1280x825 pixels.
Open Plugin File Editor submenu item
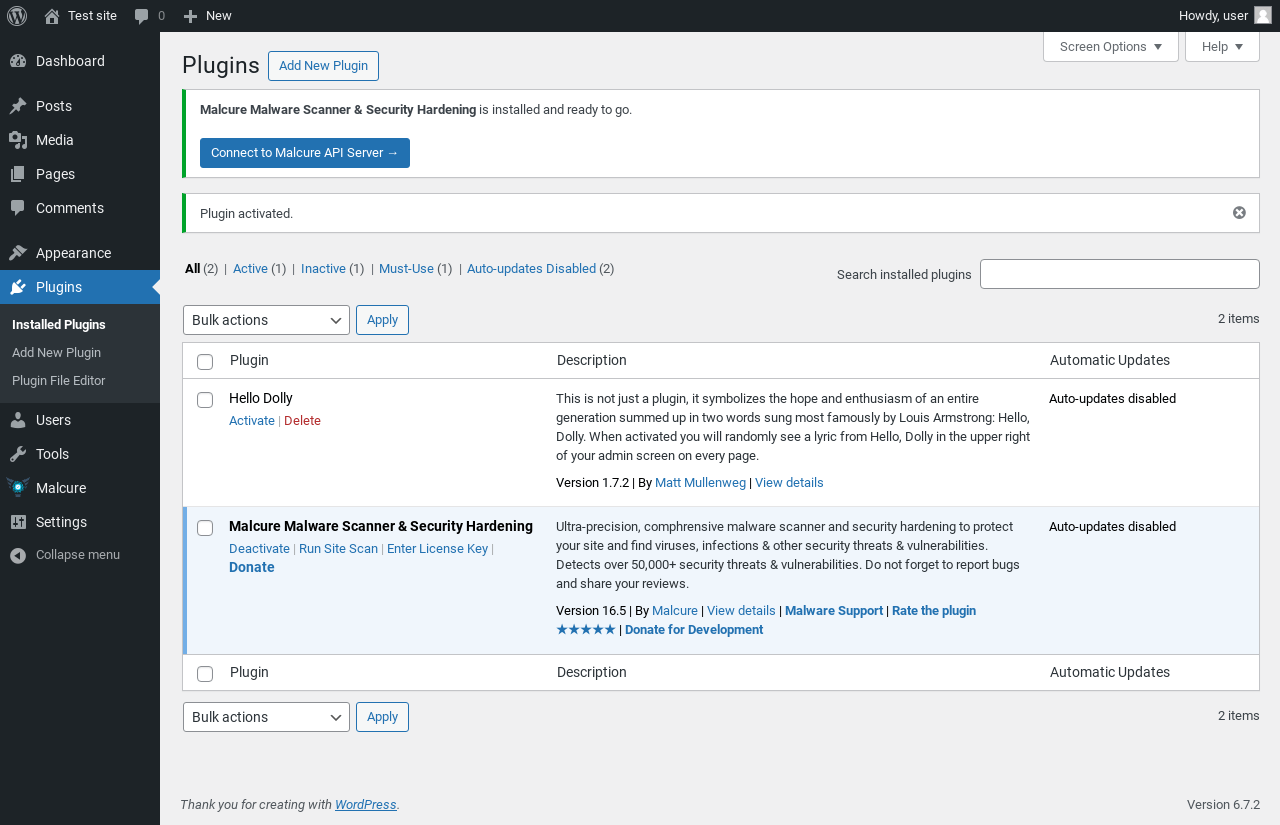coord(58,381)
